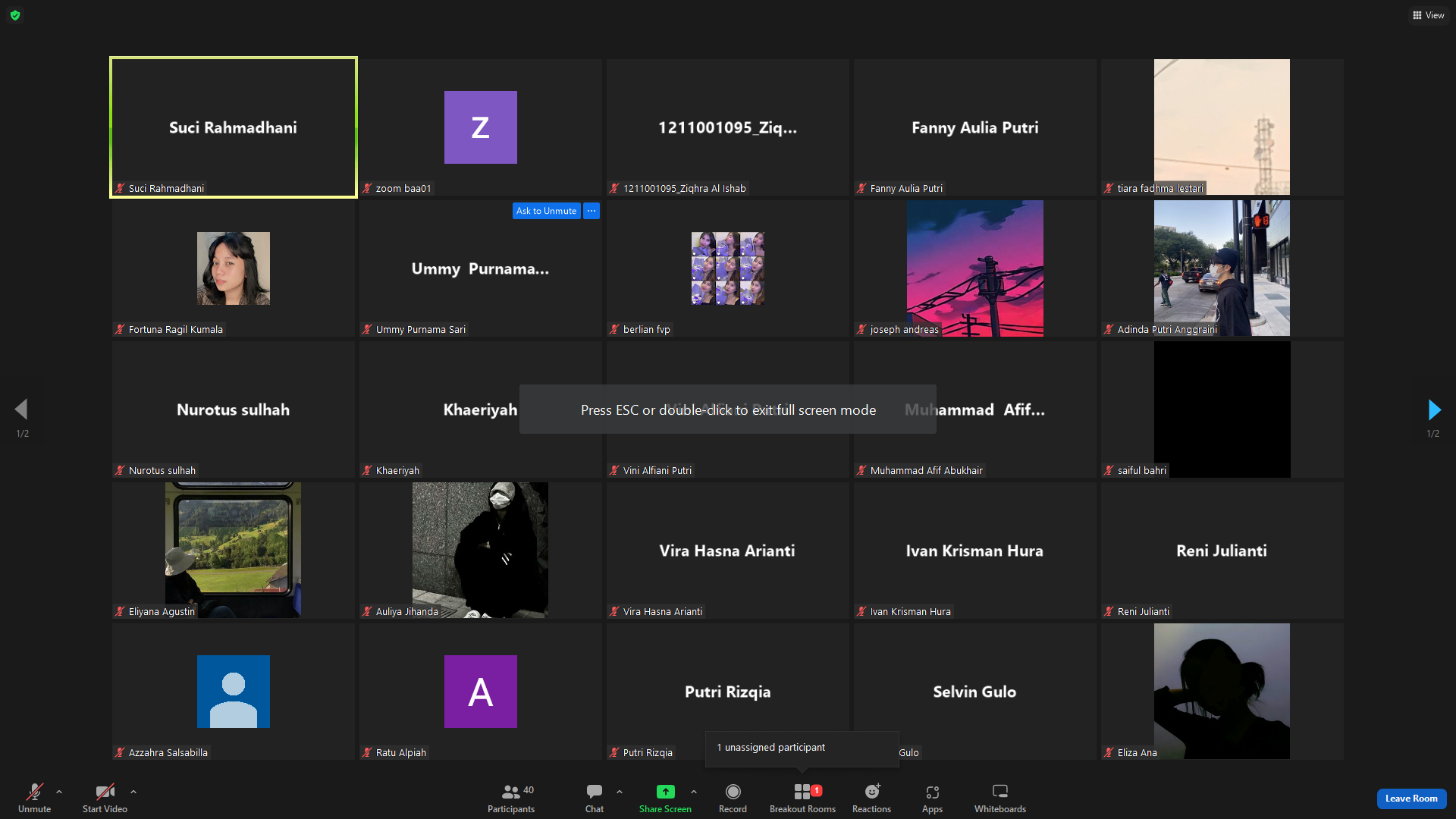
Task: Click Azzahra Salsabilla default avatar
Action: (234, 692)
